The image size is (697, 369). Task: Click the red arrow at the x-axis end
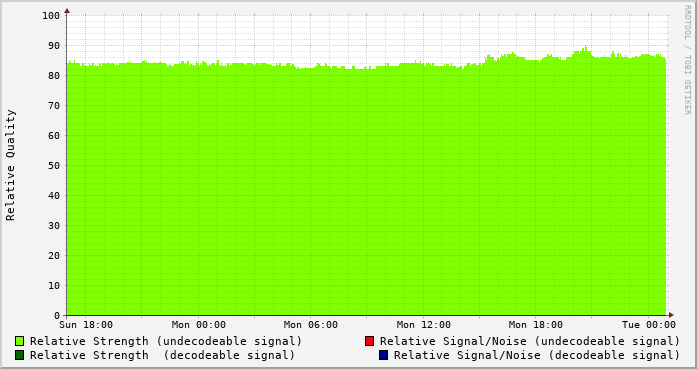[x=671, y=315]
